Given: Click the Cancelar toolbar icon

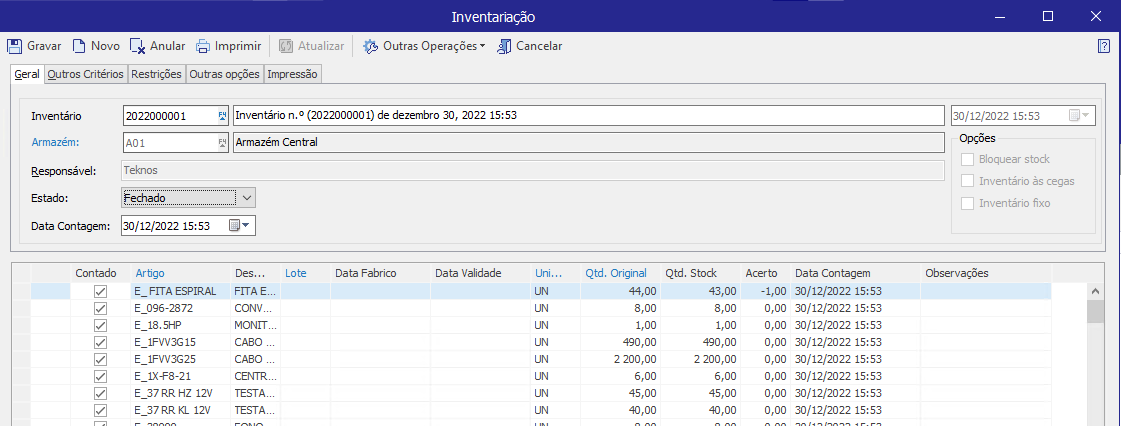Looking at the screenshot, I should point(505,46).
